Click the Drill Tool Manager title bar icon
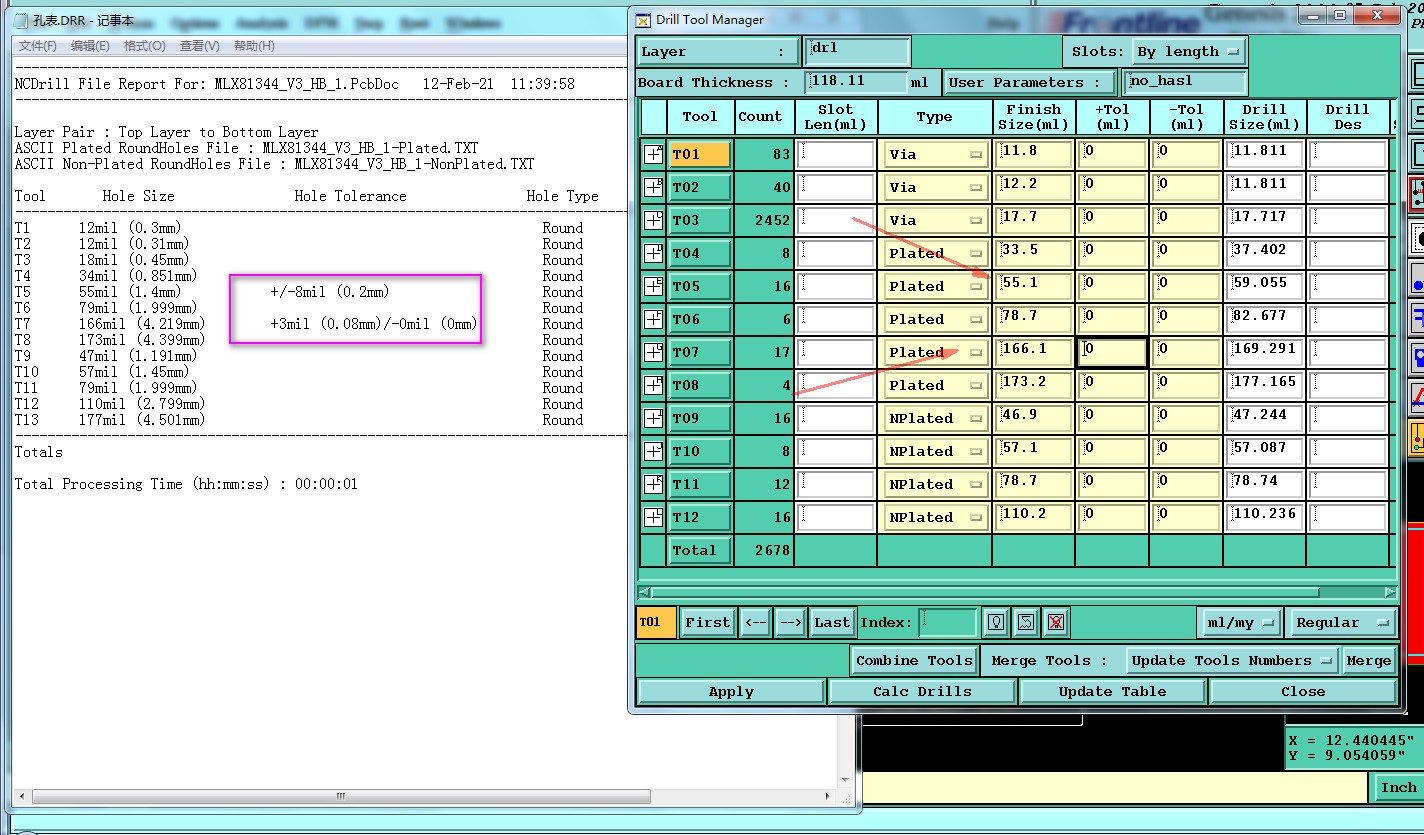The width and height of the screenshot is (1424, 835). pyautogui.click(x=643, y=20)
